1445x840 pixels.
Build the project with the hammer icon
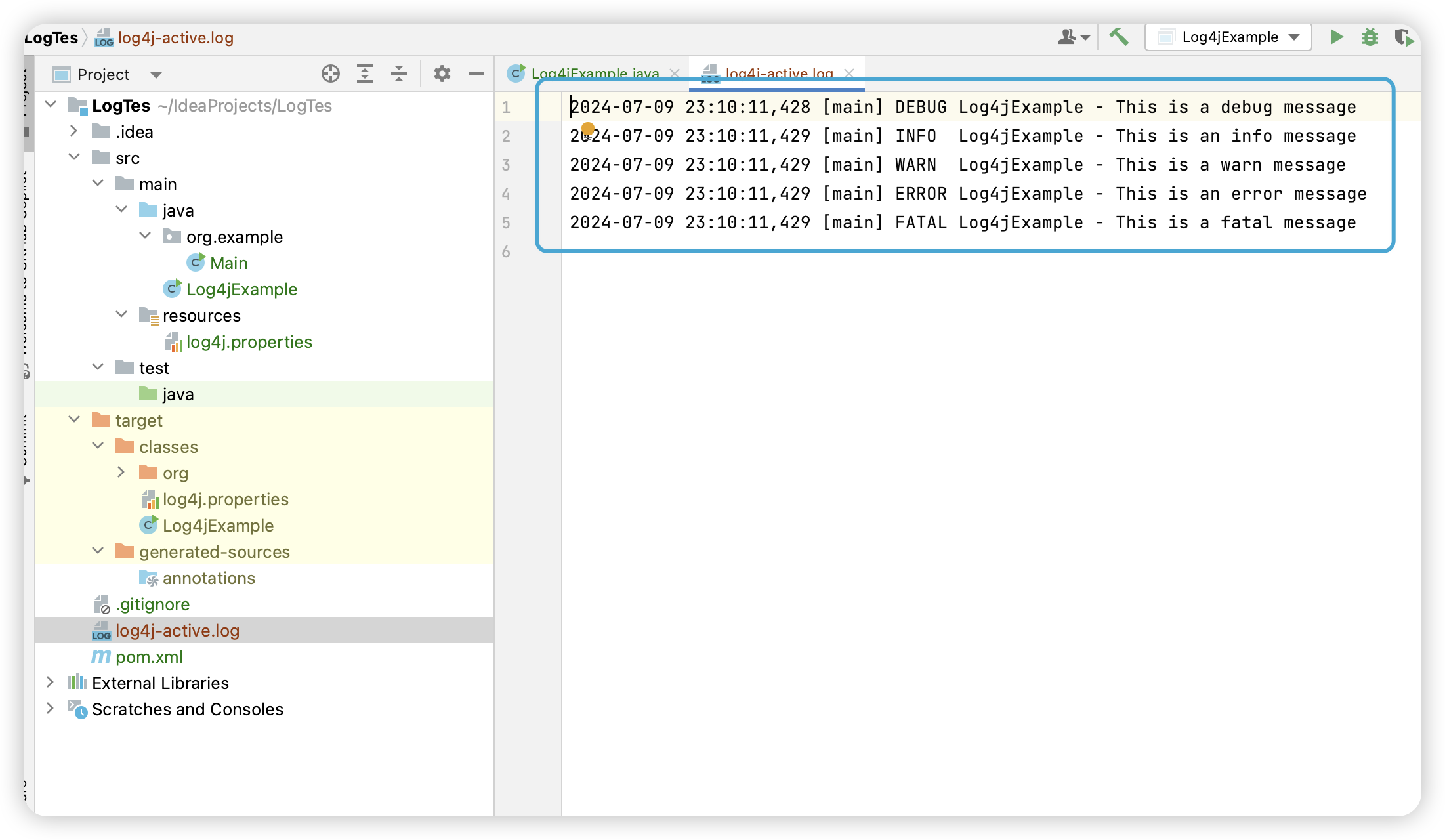coord(1119,37)
